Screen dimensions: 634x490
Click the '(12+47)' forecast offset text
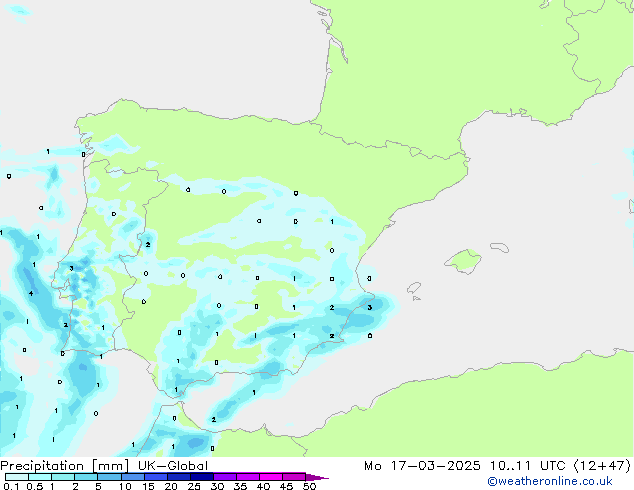click(602, 466)
